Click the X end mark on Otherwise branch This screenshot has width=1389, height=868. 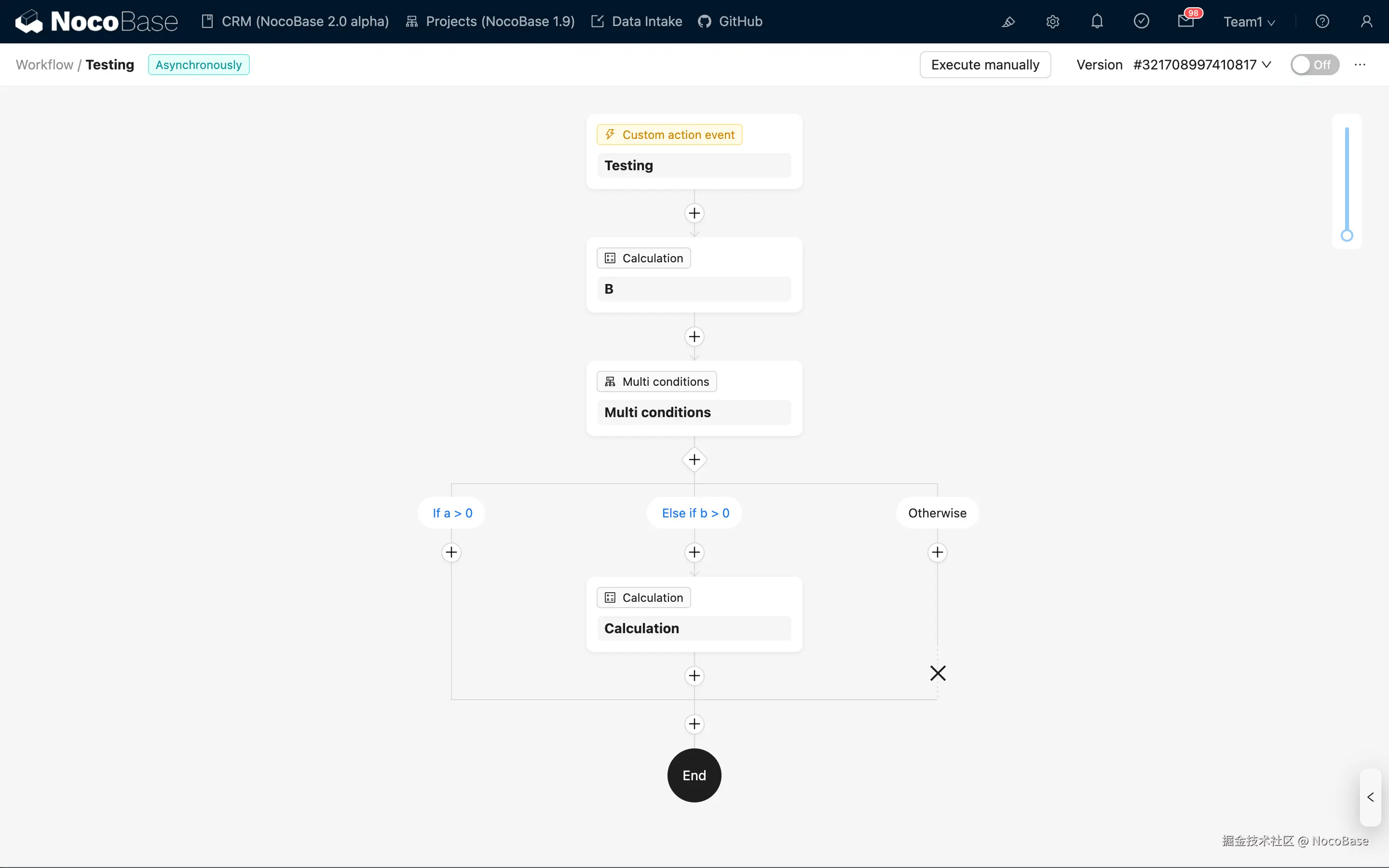point(938,673)
